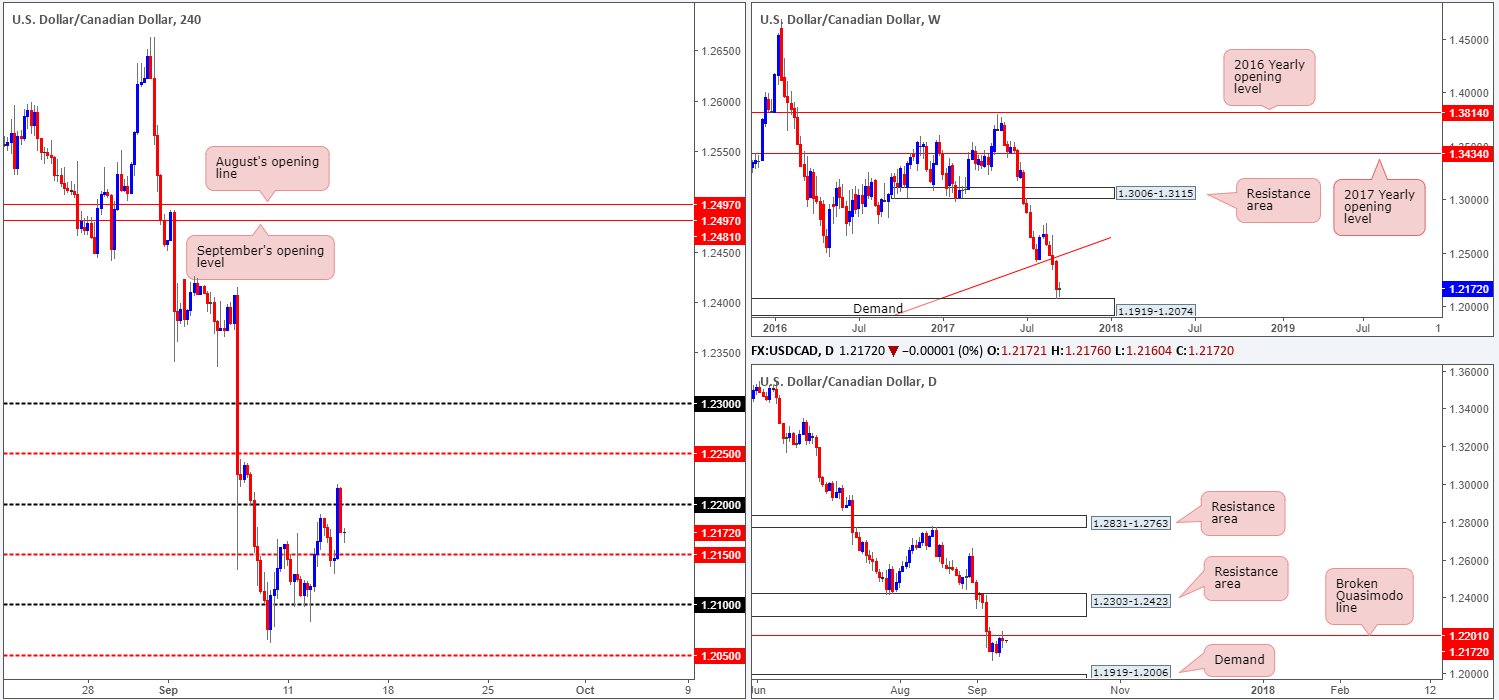
Task: Click the 1.1919-1.2074 zone label
Action: (1156, 311)
